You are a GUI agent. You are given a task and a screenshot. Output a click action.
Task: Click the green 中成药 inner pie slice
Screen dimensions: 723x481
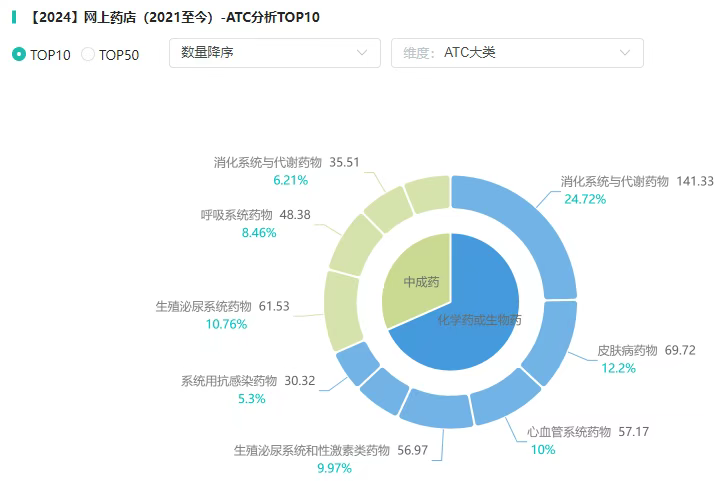[420, 280]
